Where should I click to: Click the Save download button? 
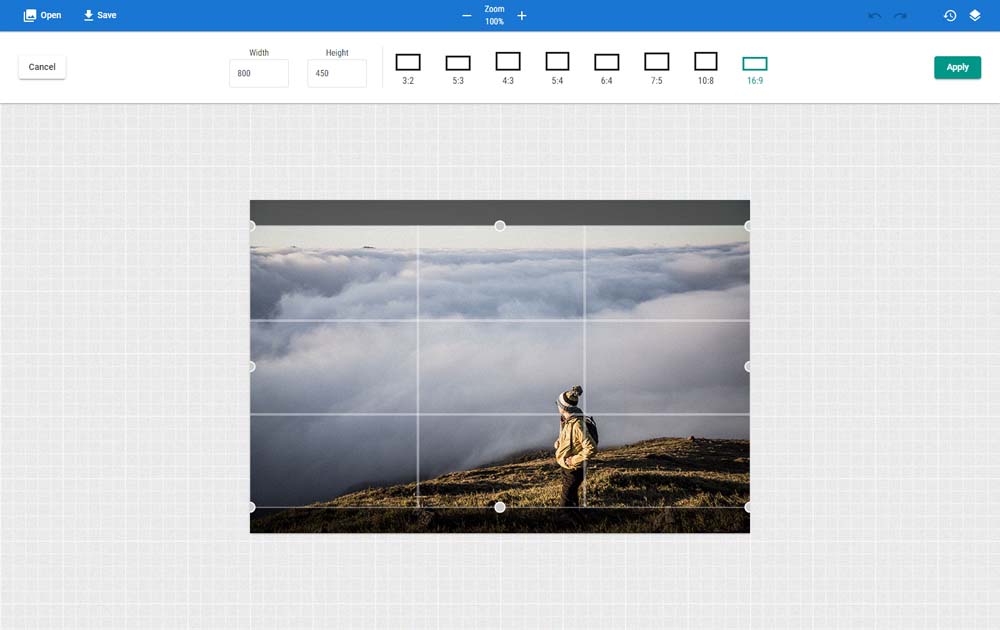pos(99,15)
